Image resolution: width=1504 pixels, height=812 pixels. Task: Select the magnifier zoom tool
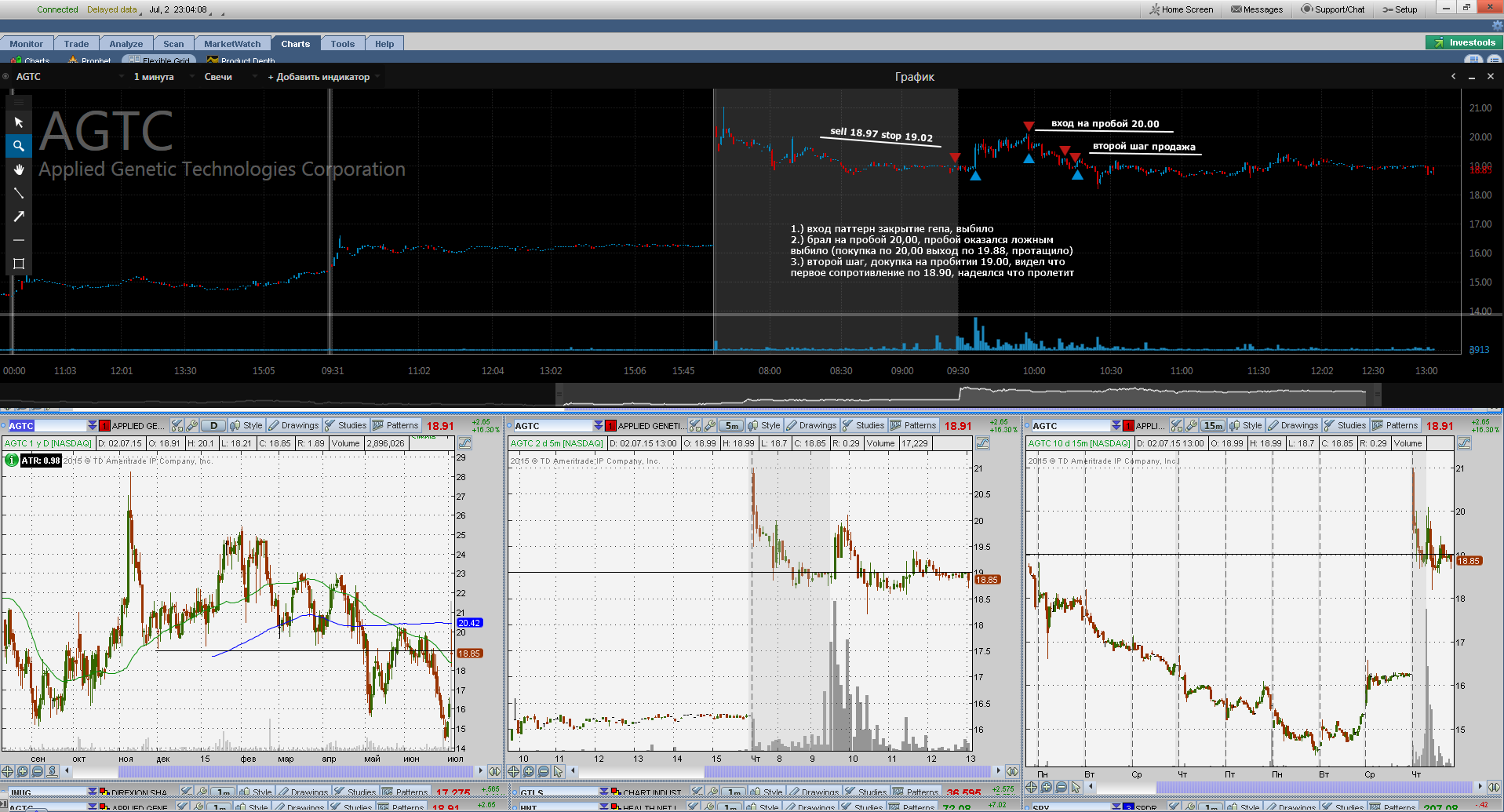pos(19,146)
